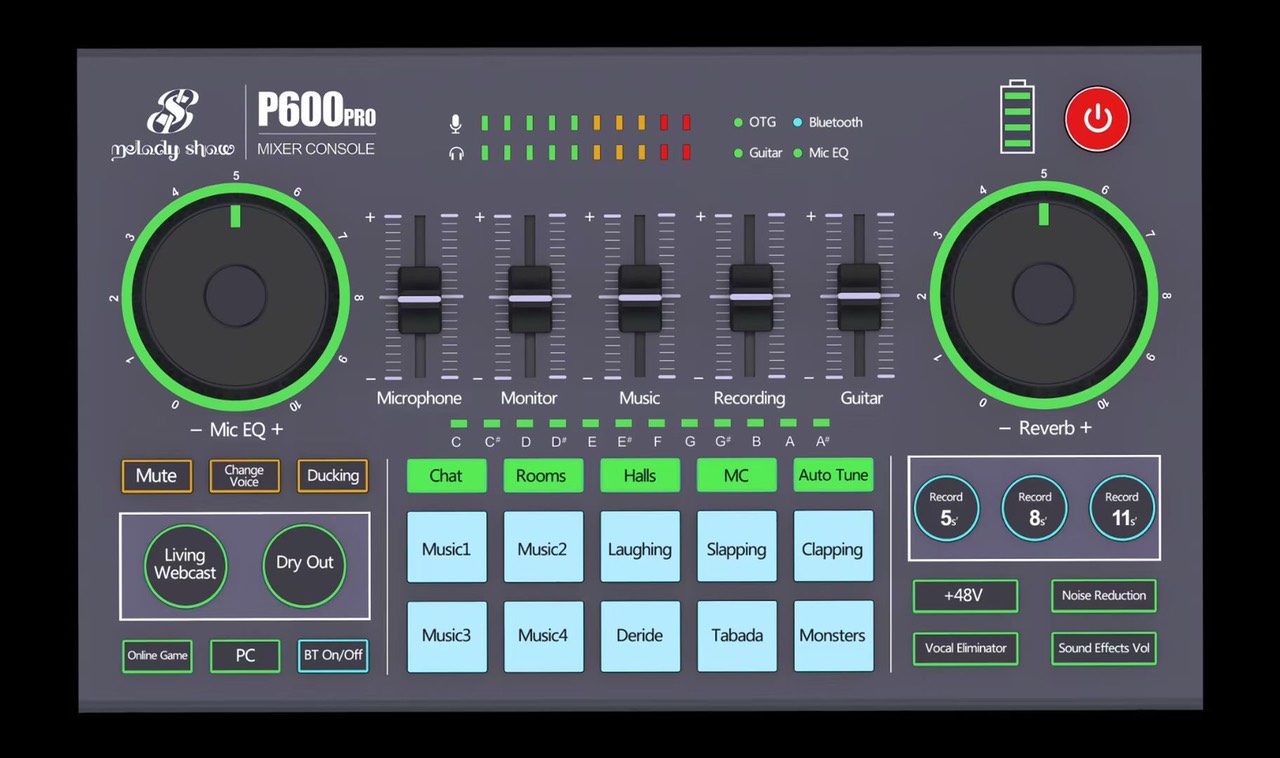This screenshot has height=758, width=1280.
Task: Select the B key indicator
Action: [756, 424]
